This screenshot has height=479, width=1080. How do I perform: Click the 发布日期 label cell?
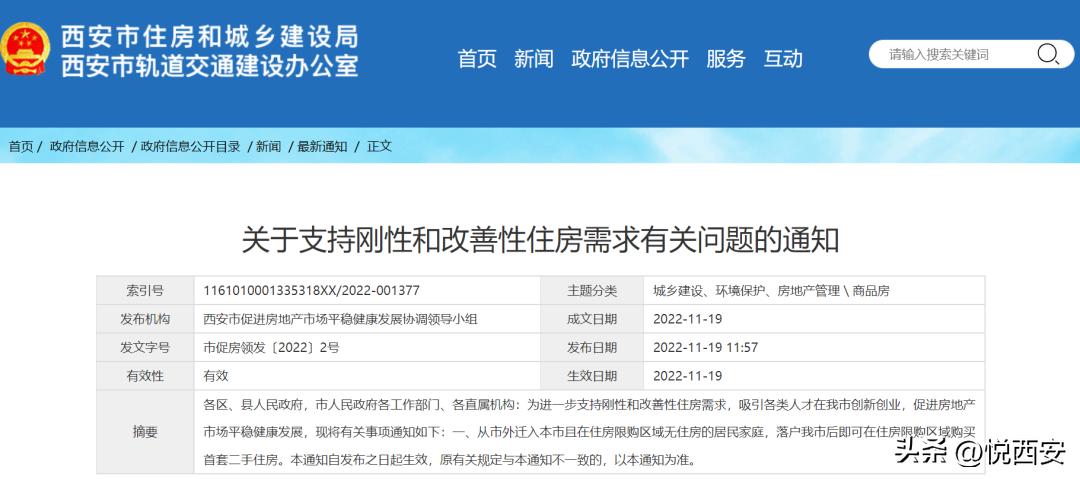point(592,347)
